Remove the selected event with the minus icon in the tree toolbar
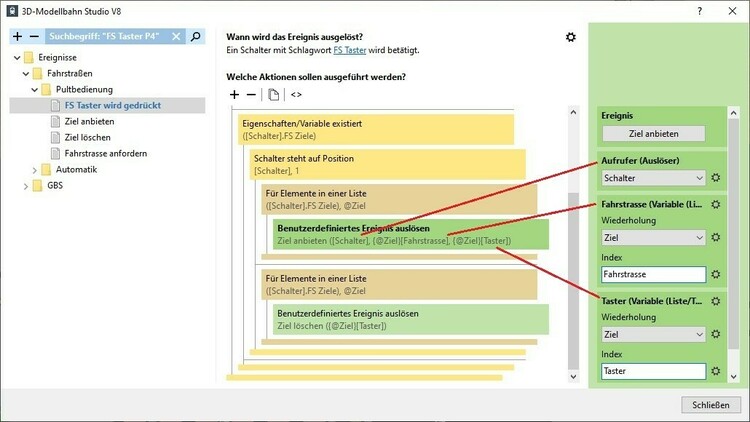Viewport: 750px width, 422px height. point(34,36)
